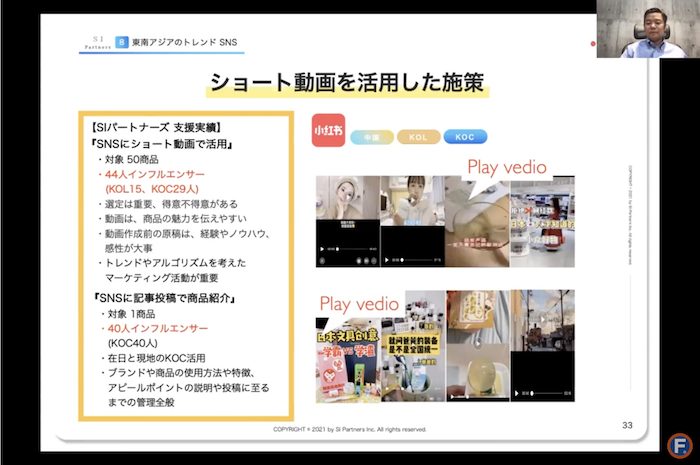Open the video showing the packet and glass bowl
The image size is (700, 465).
point(478,346)
